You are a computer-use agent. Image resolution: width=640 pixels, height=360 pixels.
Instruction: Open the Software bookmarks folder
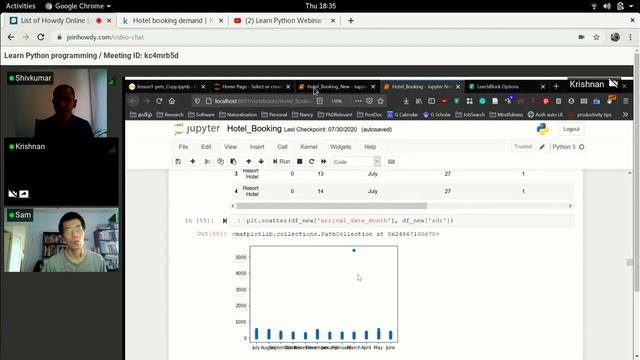point(201,115)
